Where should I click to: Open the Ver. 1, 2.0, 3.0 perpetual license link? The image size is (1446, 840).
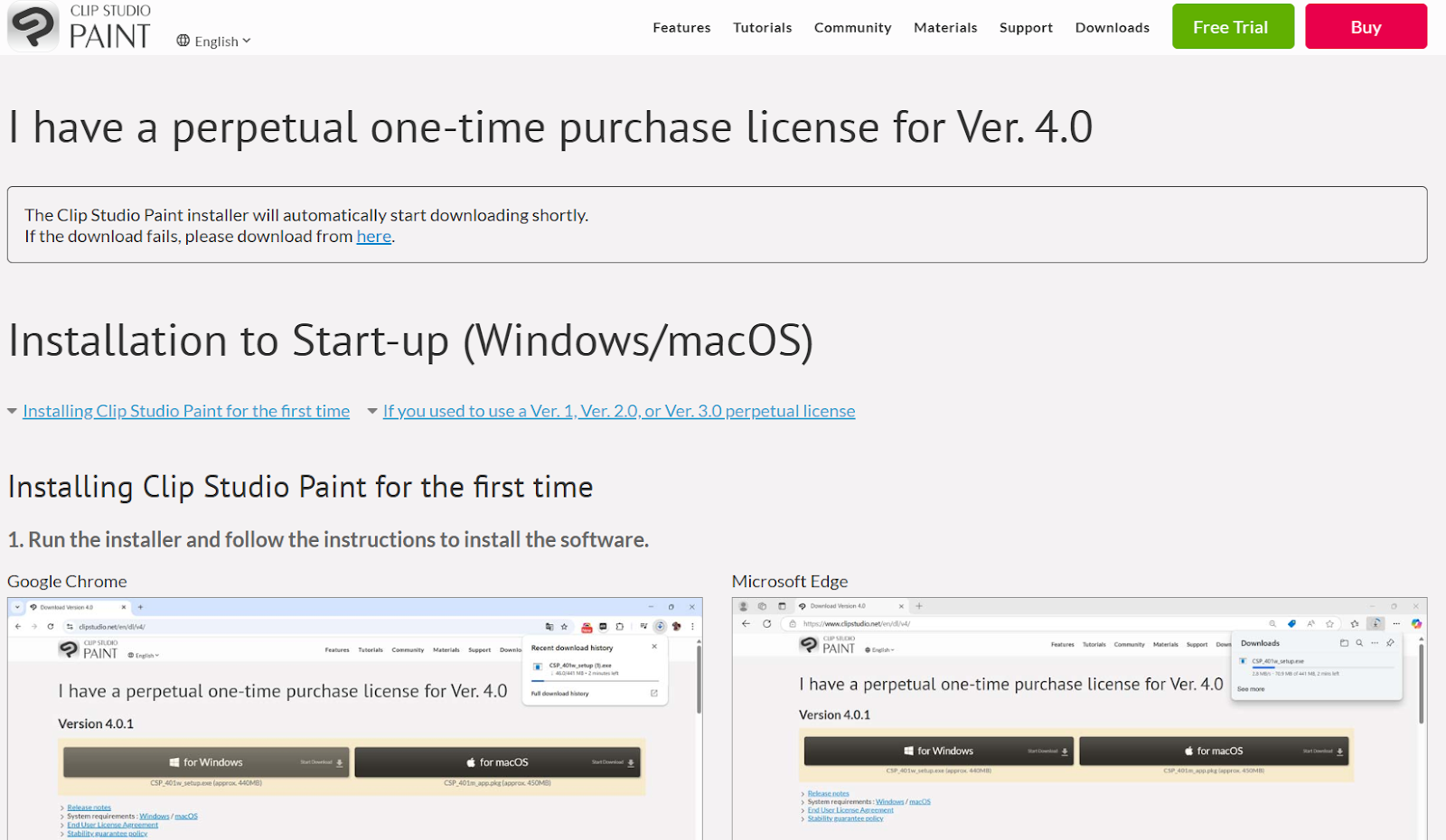pos(619,411)
